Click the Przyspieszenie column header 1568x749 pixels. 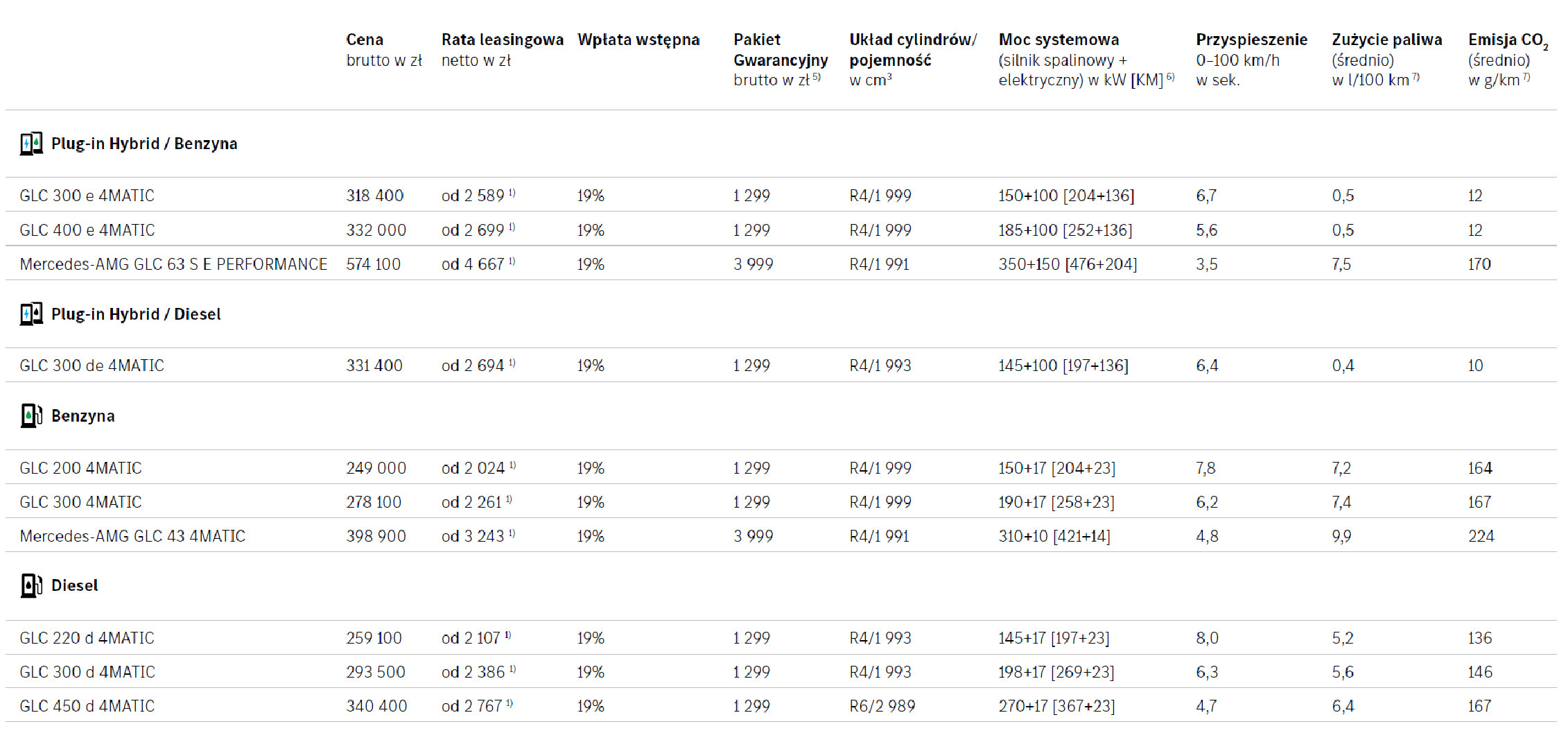tap(1251, 40)
